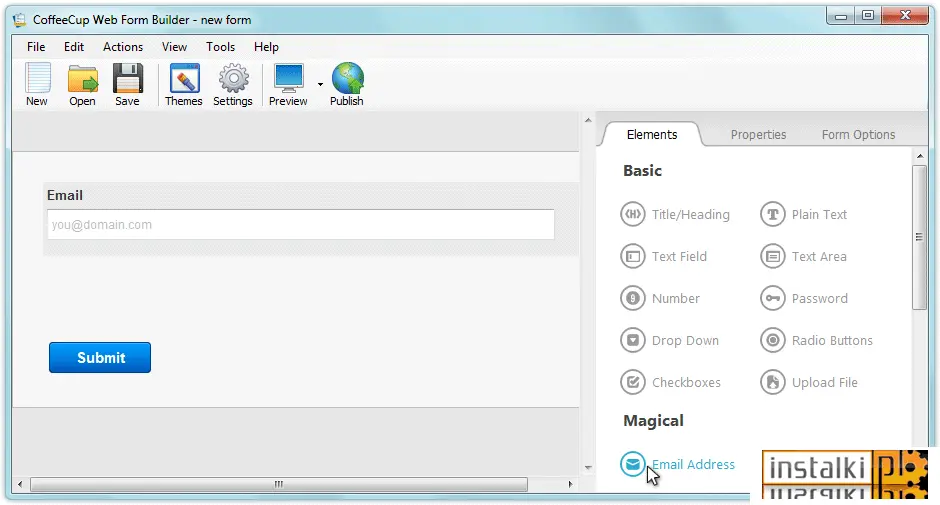The height and width of the screenshot is (505, 940).
Task: Maximize the CoffeeCup window
Action: click(867, 16)
